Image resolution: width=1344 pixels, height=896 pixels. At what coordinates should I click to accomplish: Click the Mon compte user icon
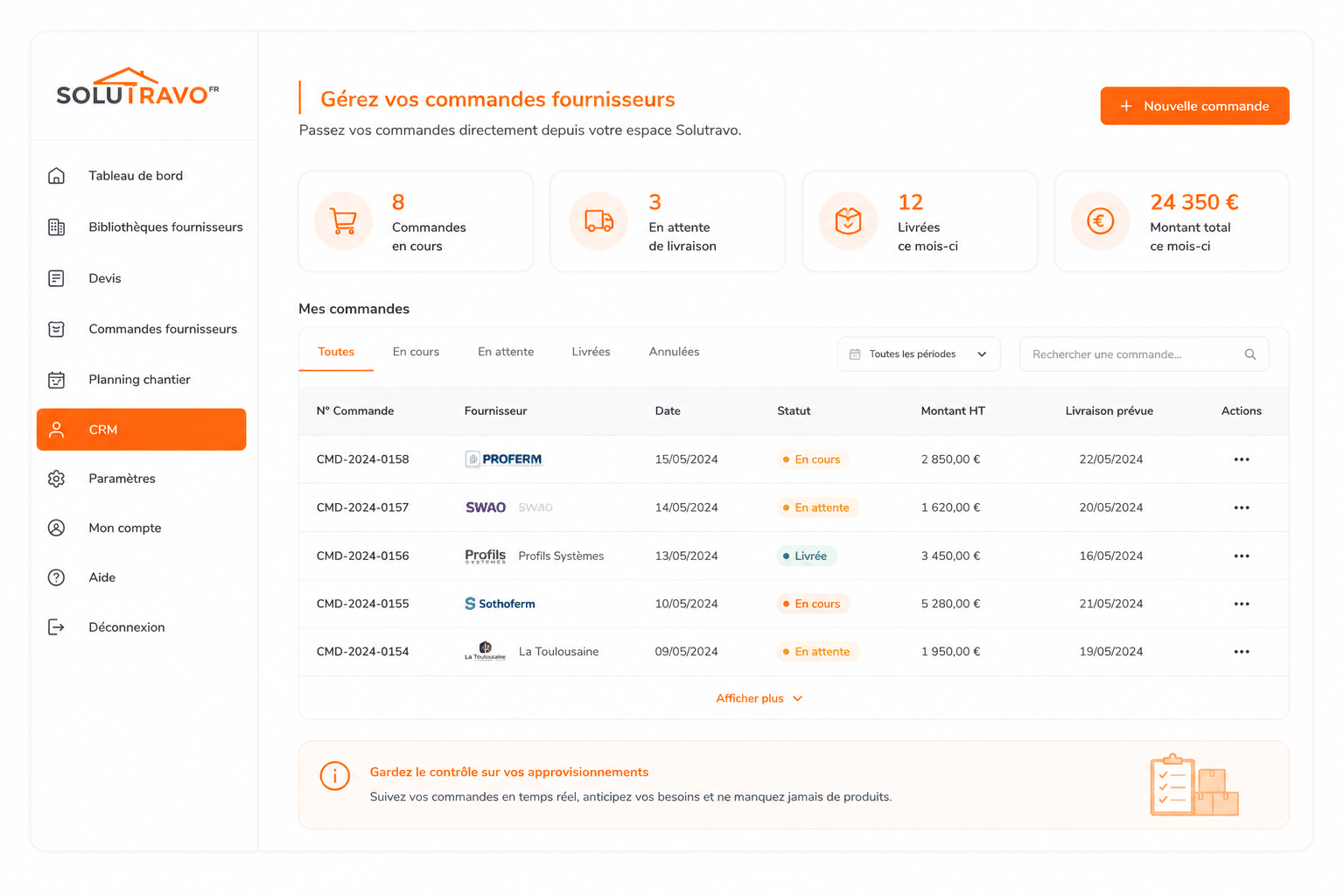56,528
